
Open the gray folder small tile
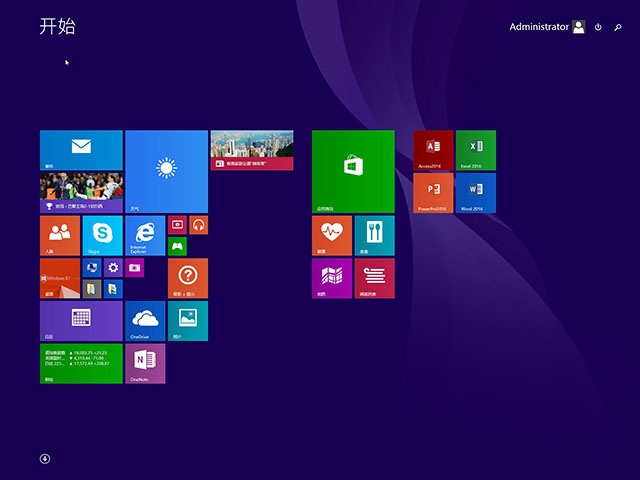coord(92,289)
